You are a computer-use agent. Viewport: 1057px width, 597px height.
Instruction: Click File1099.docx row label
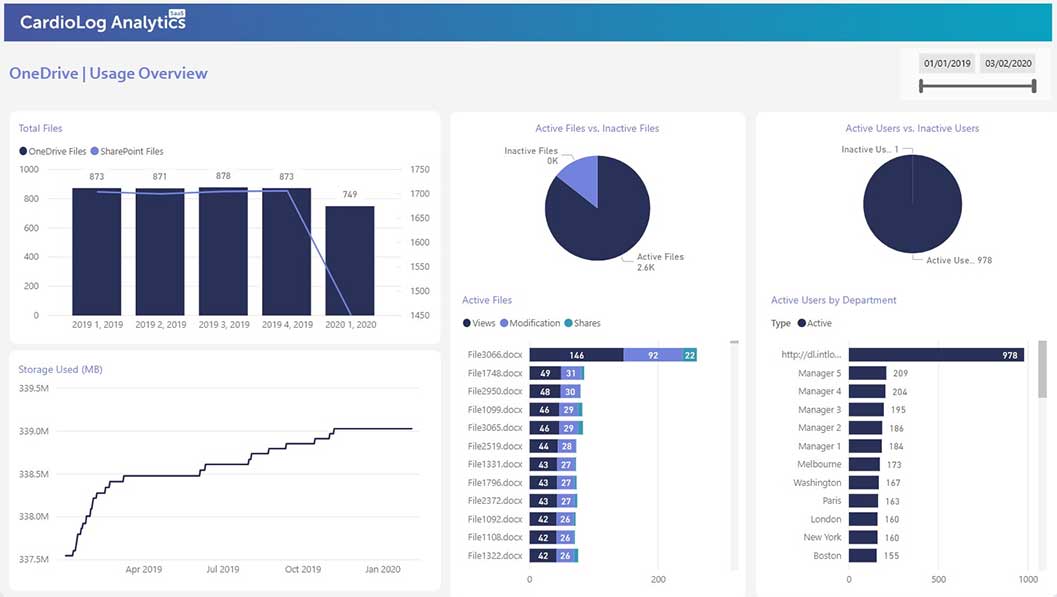(x=495, y=410)
